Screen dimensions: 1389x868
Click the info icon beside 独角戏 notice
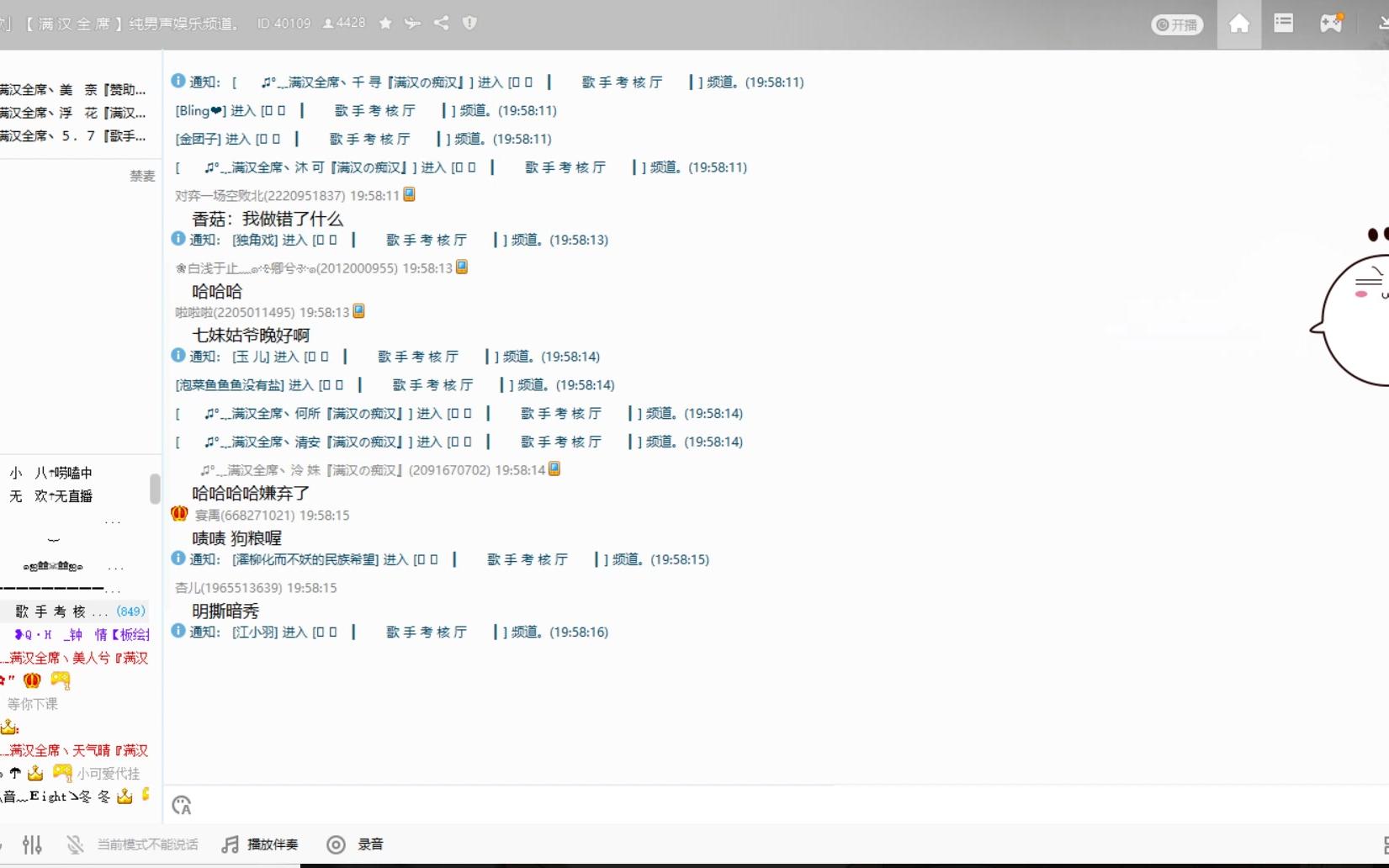tap(178, 239)
